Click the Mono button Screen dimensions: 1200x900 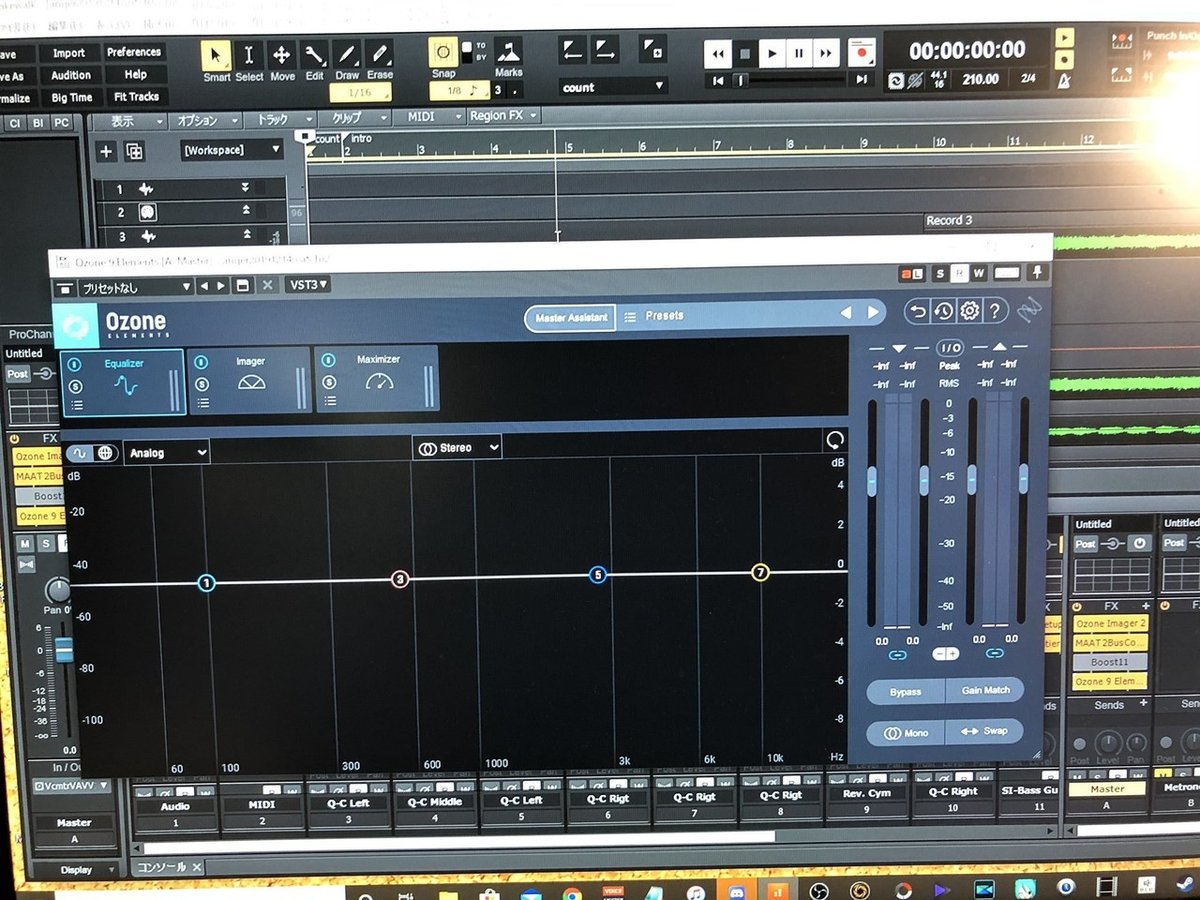coord(905,733)
